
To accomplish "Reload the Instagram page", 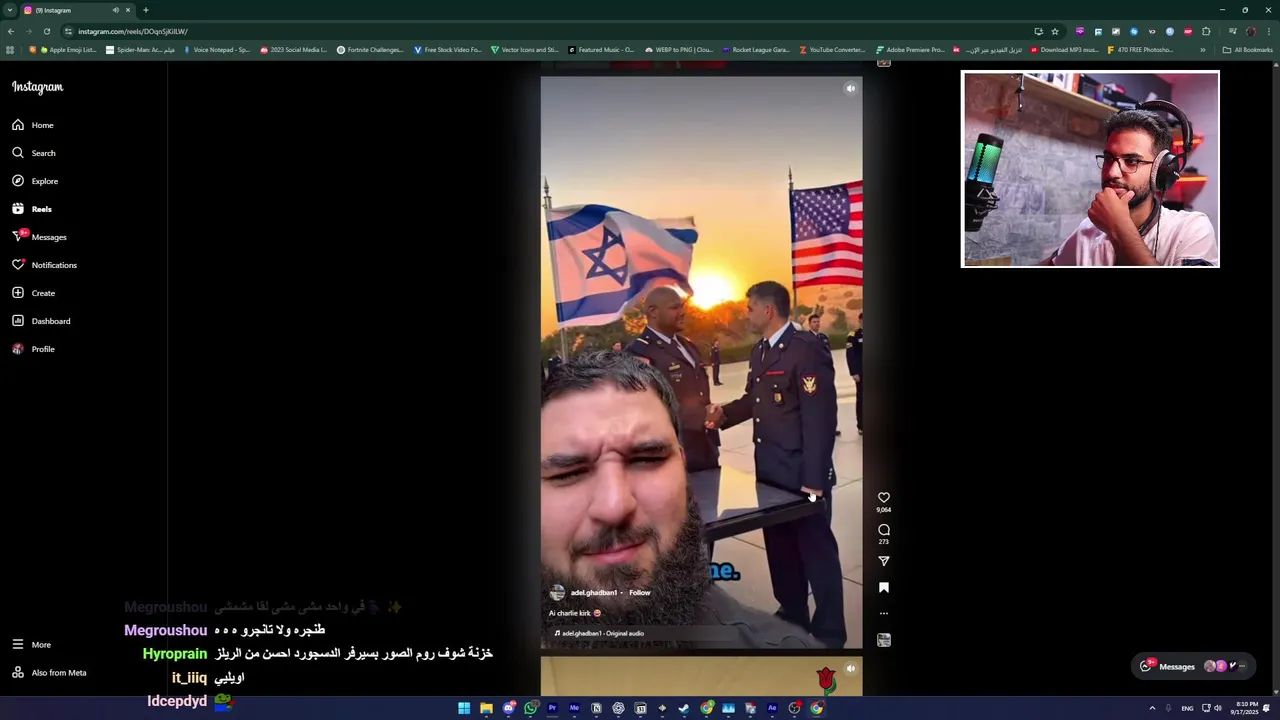I will tap(46, 31).
